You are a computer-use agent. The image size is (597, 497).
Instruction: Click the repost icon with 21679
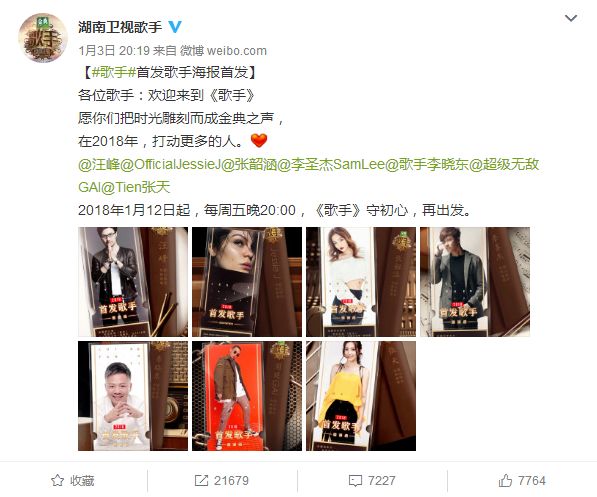201,481
